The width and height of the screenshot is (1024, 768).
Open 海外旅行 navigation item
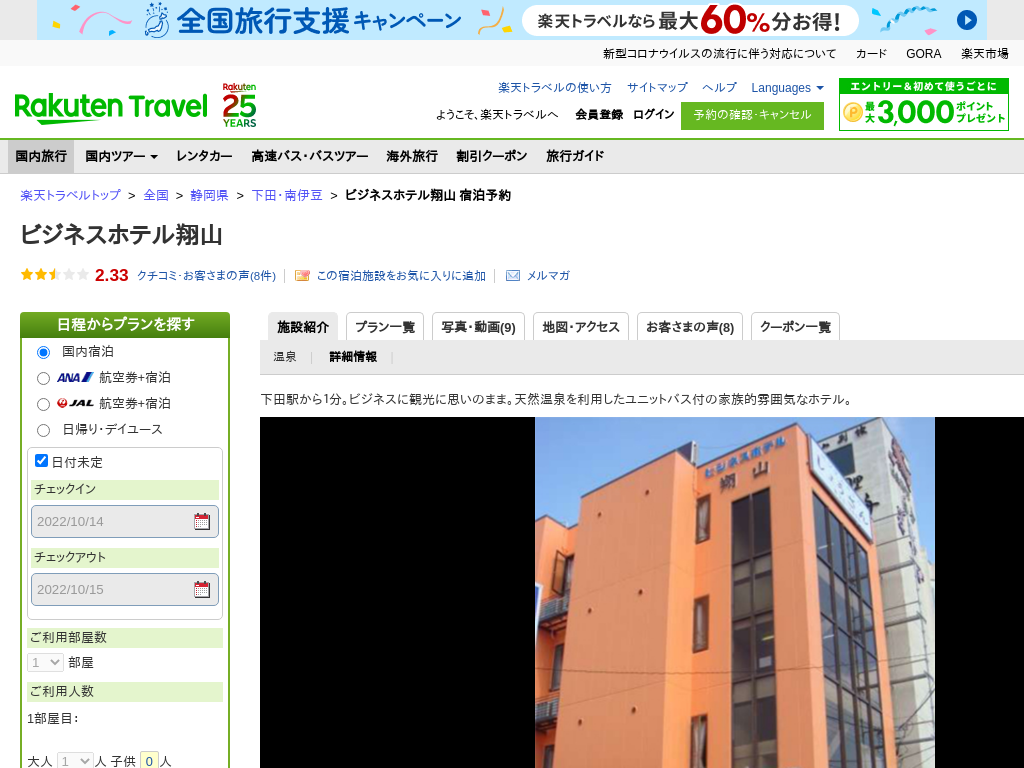coord(412,156)
